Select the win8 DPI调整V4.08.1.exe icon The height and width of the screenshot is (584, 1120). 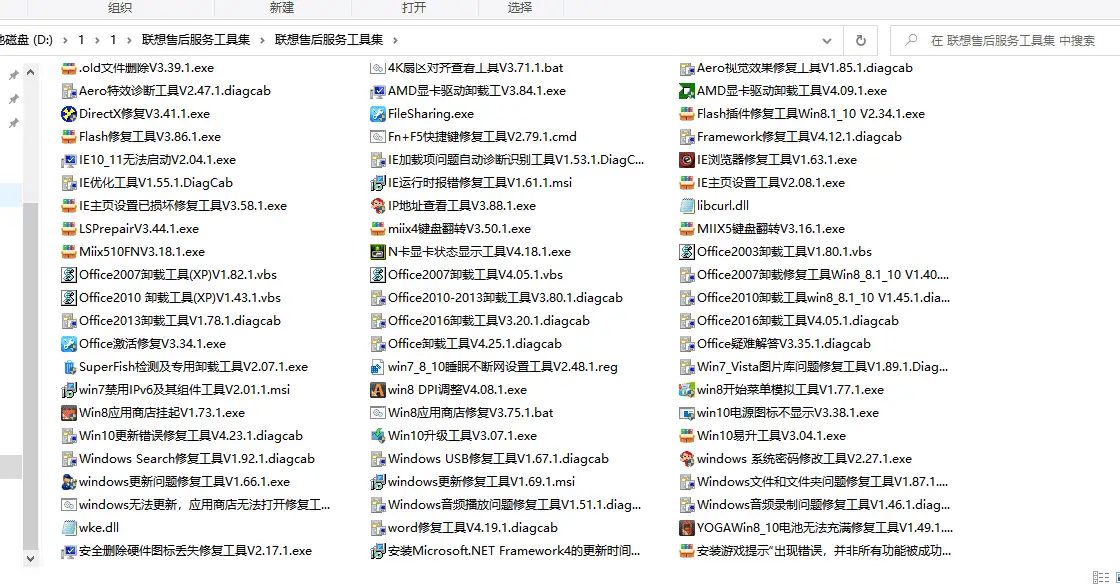click(x=378, y=390)
